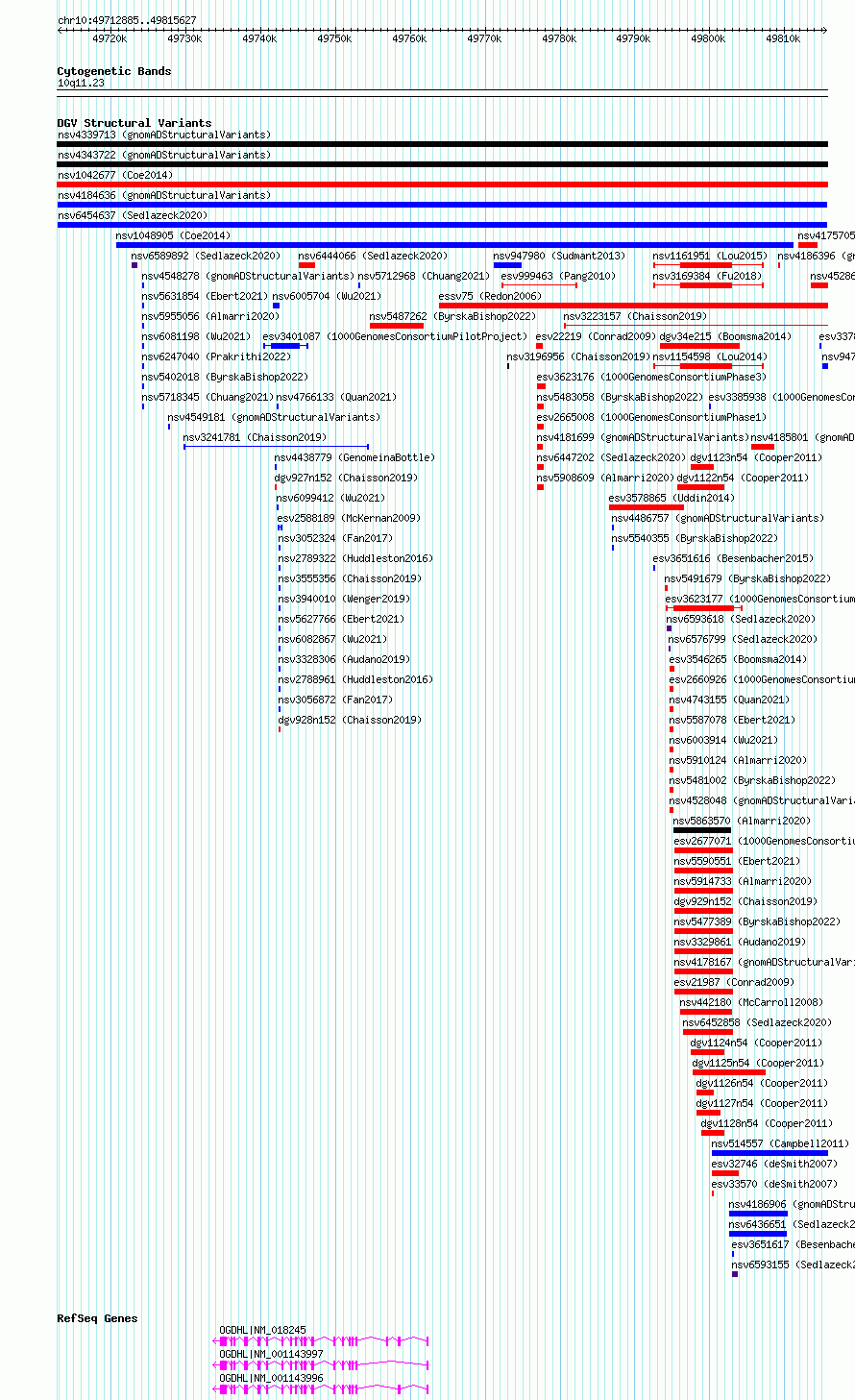Open esv999463 (Pang2010) variant

558,276
